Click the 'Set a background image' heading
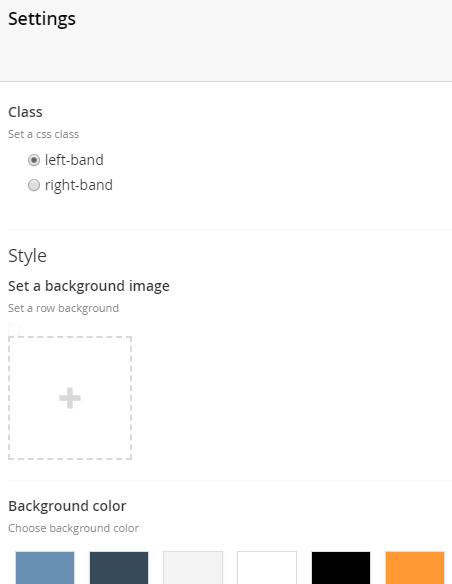 tap(89, 286)
